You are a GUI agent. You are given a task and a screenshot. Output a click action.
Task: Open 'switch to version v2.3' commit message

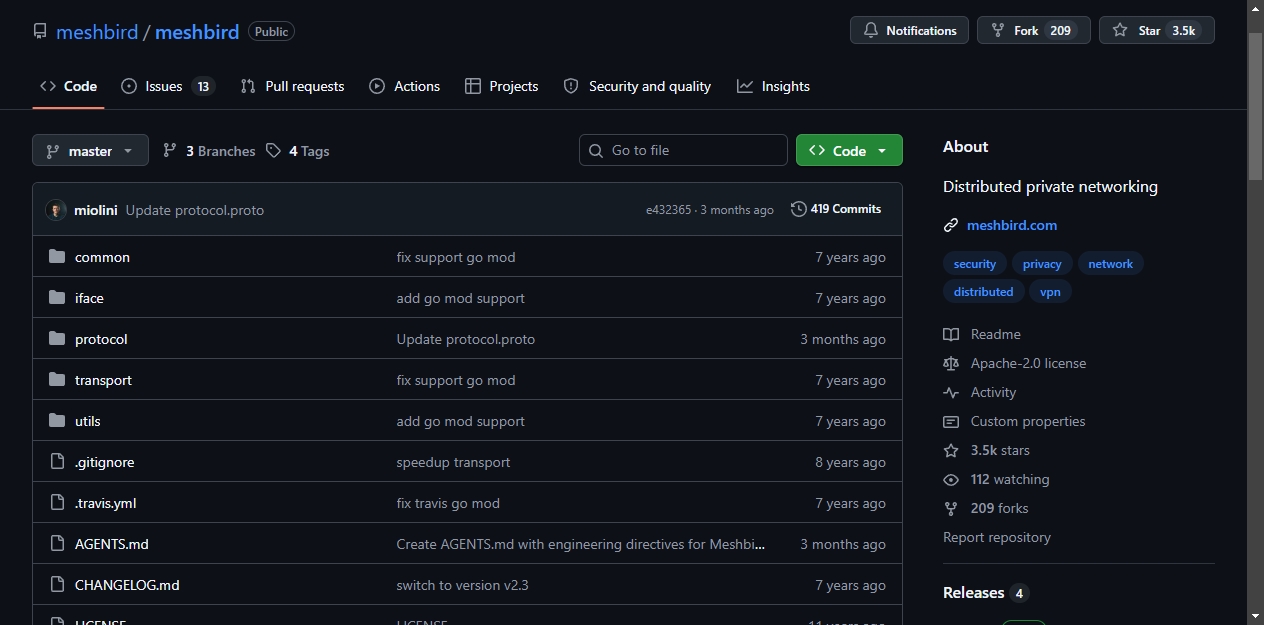click(x=463, y=585)
